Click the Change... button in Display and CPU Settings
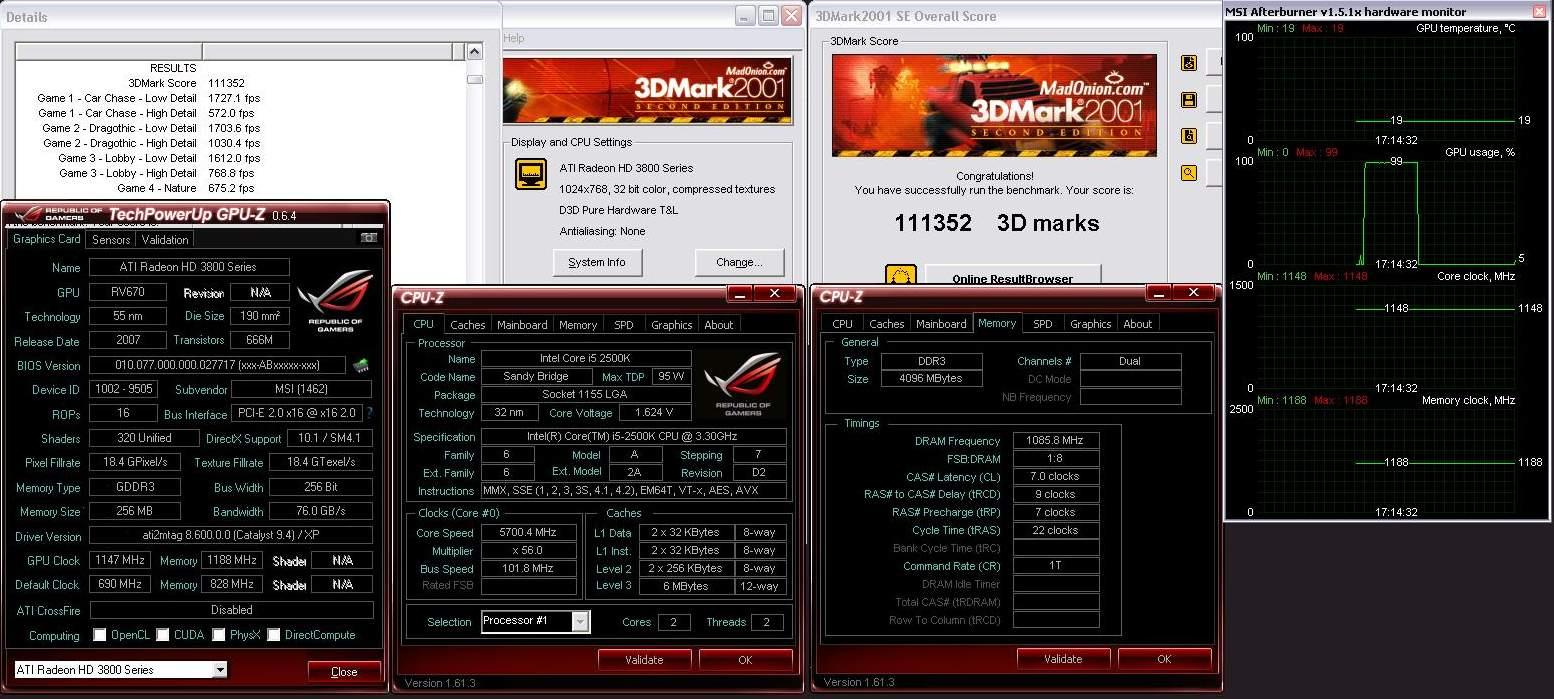This screenshot has width=1554, height=699. coord(739,262)
